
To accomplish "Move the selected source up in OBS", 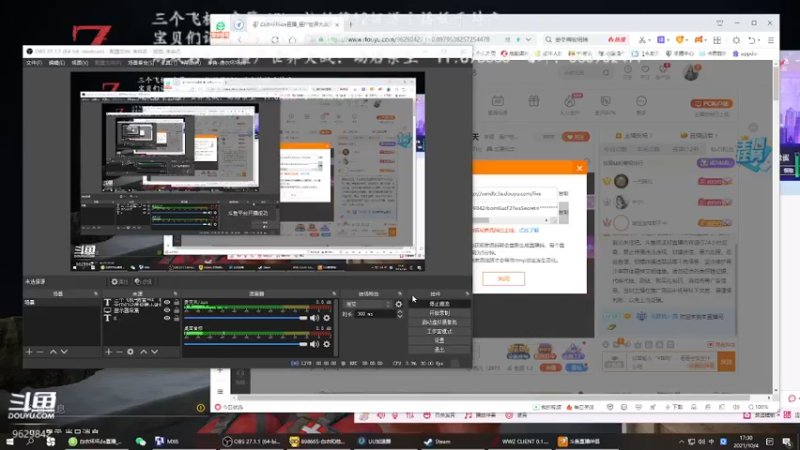I will tap(144, 352).
